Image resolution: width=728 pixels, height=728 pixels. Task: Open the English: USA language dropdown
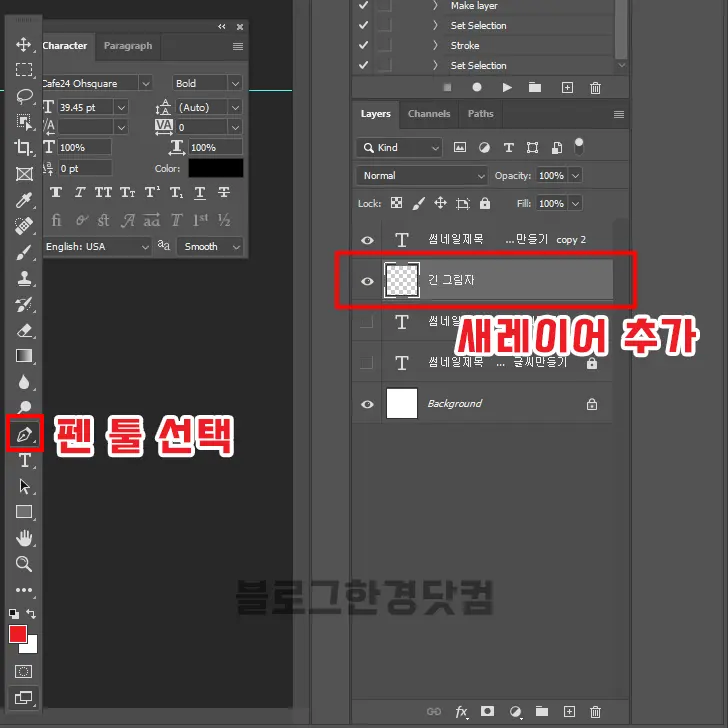[98, 247]
